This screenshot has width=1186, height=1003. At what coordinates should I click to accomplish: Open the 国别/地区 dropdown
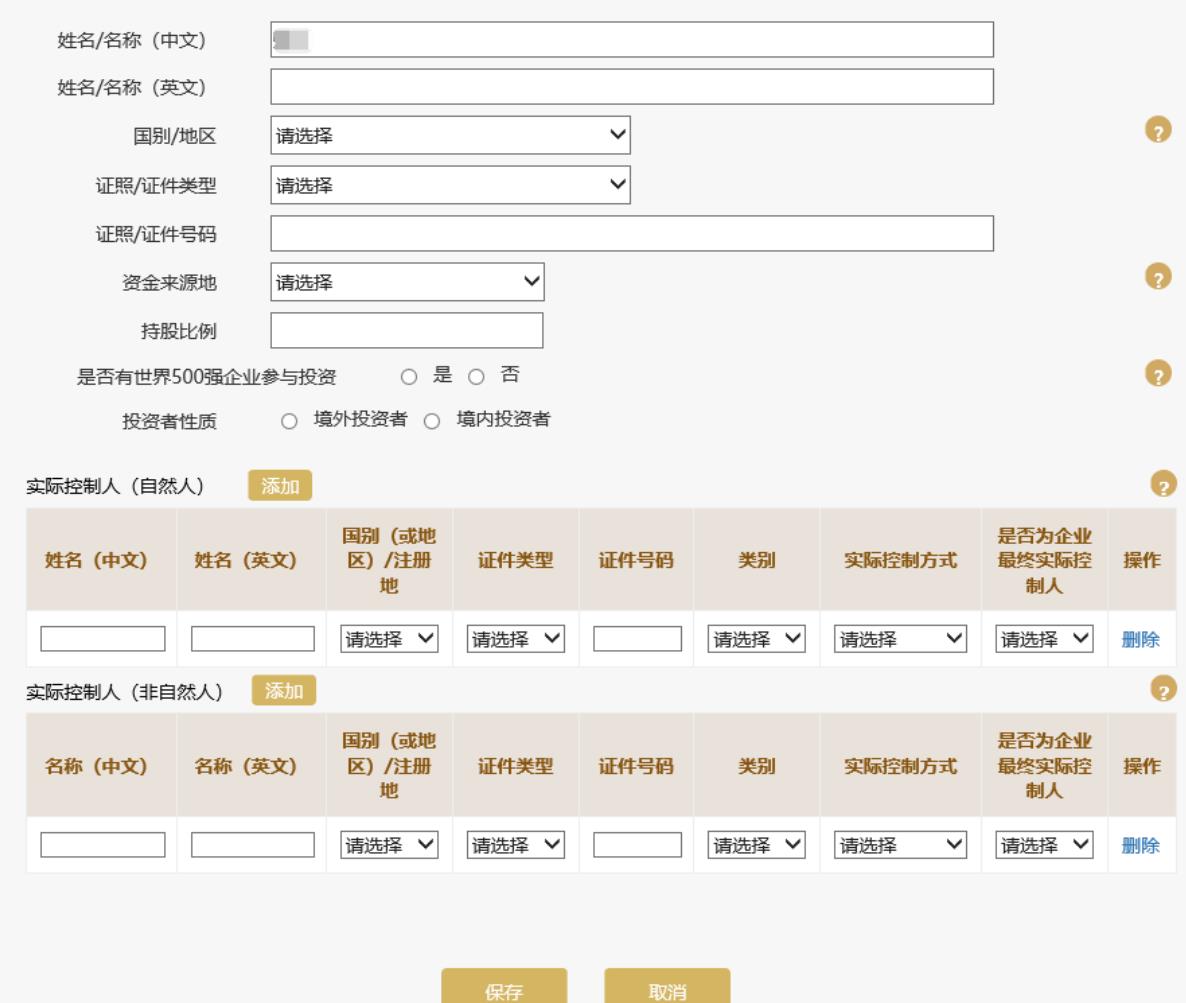pyautogui.click(x=450, y=135)
